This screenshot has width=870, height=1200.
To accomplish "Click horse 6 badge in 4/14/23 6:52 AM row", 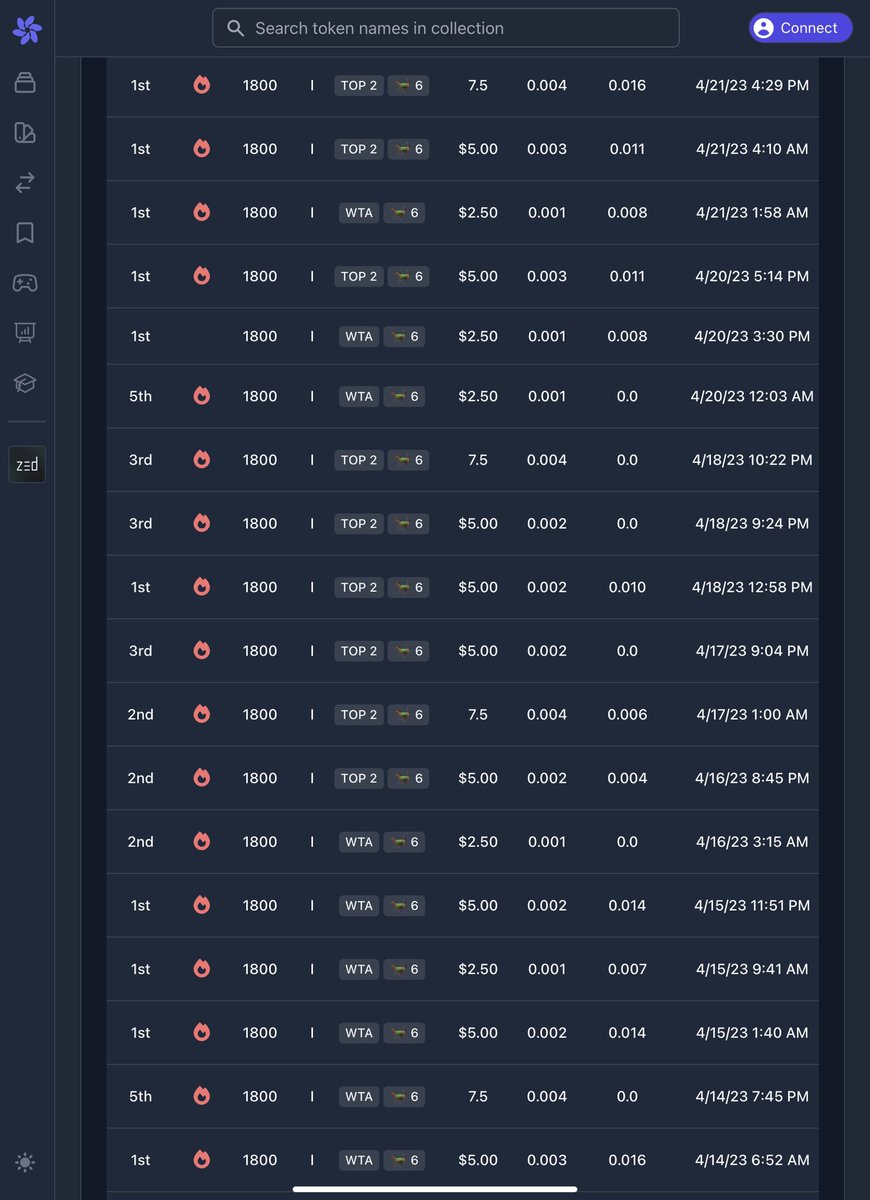I will (x=404, y=1160).
